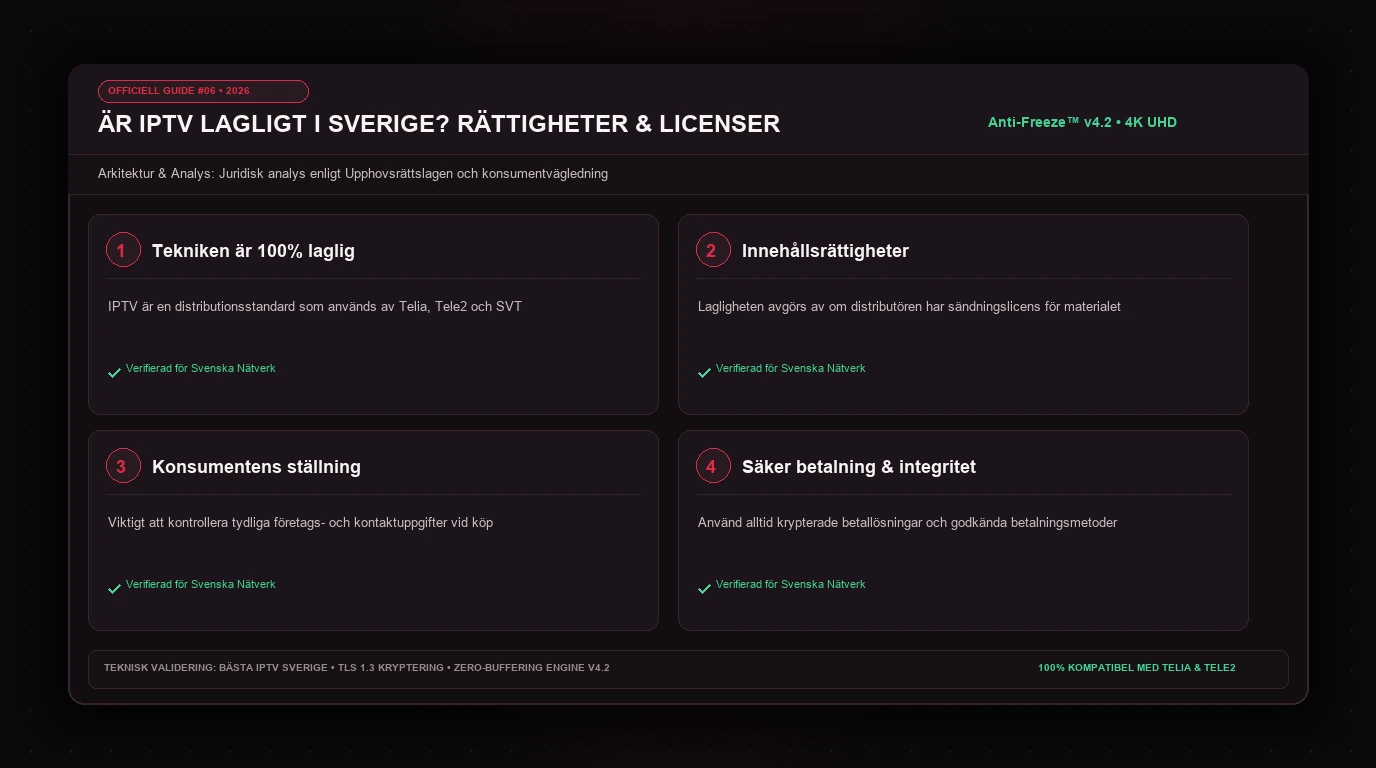Image resolution: width=1376 pixels, height=768 pixels.
Task: Select the Anti-Freeze v4.2 • 4K UHD label
Action: click(1082, 122)
